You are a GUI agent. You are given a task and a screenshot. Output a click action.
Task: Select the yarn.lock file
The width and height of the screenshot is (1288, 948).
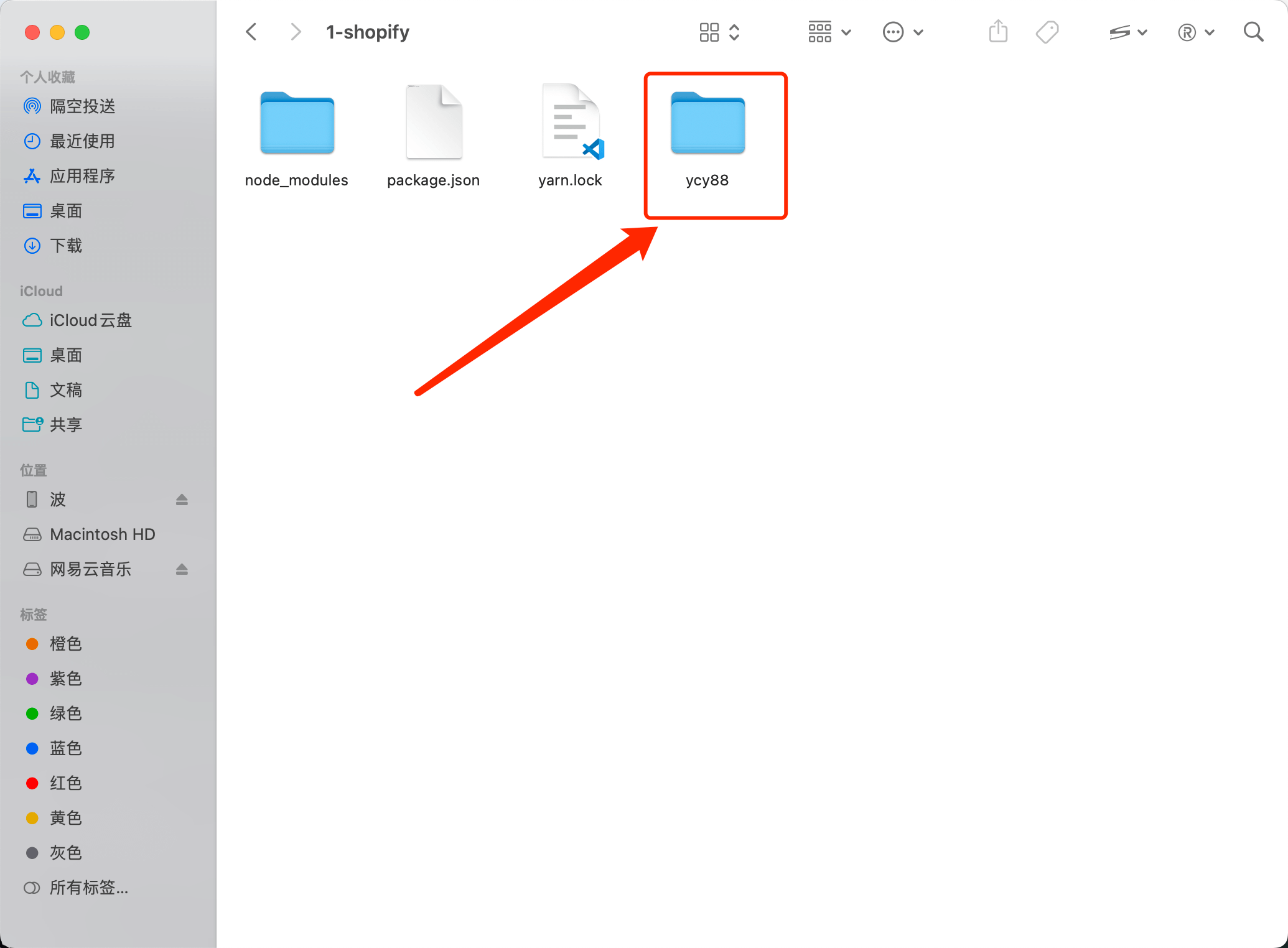pyautogui.click(x=571, y=124)
